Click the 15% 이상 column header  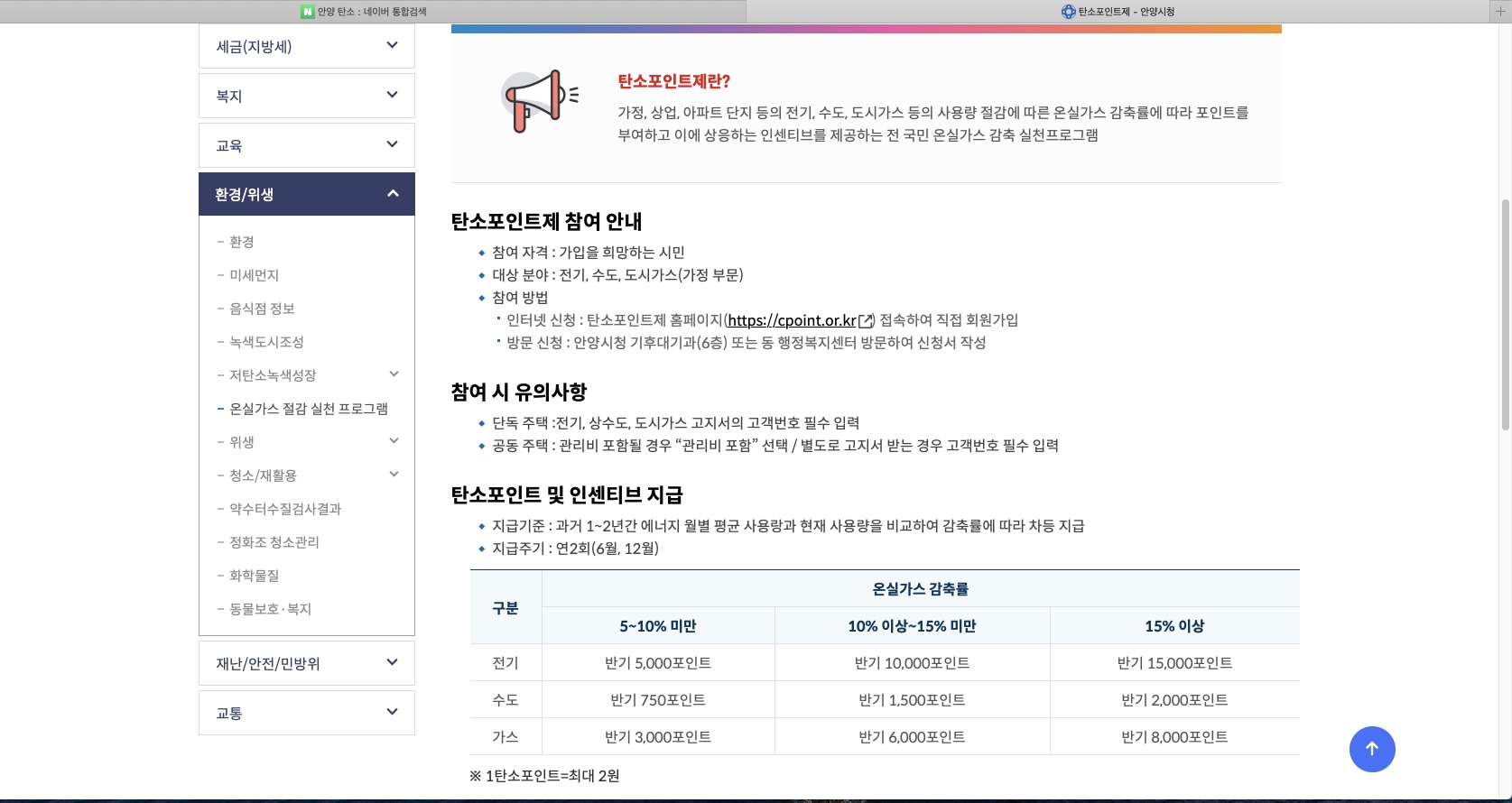click(1174, 625)
